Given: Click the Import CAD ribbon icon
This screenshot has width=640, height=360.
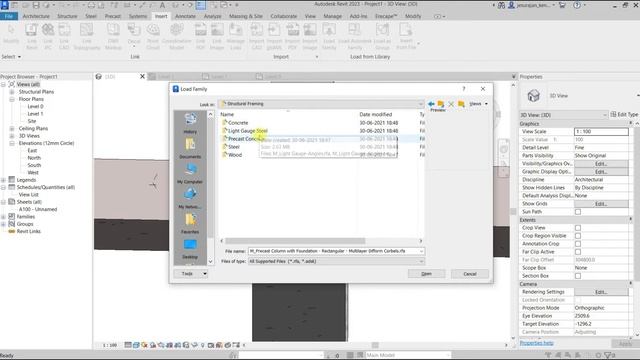Looking at the screenshot, I should click(x=256, y=36).
